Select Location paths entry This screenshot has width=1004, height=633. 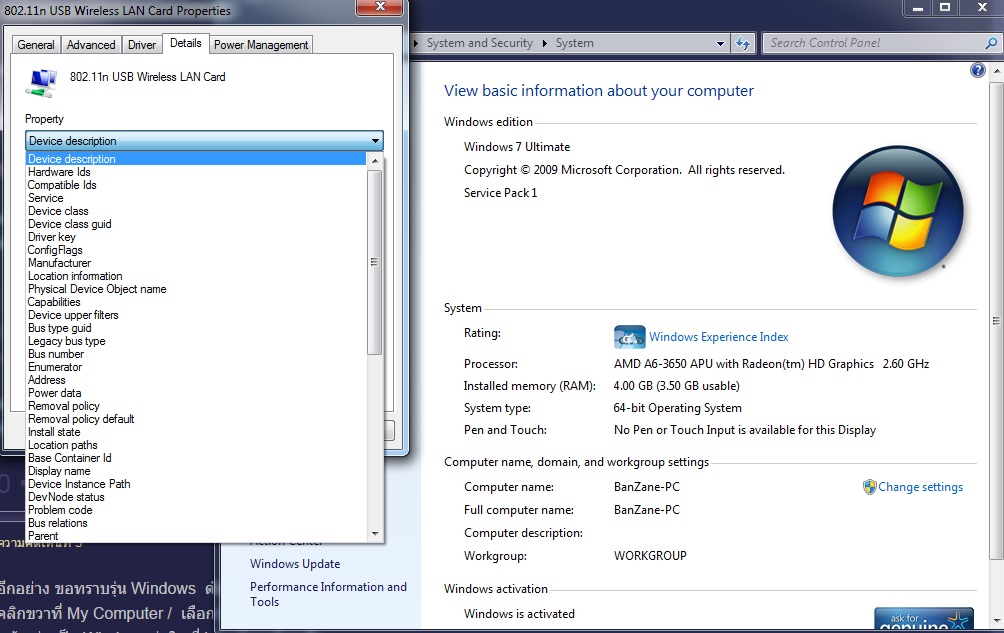196,445
